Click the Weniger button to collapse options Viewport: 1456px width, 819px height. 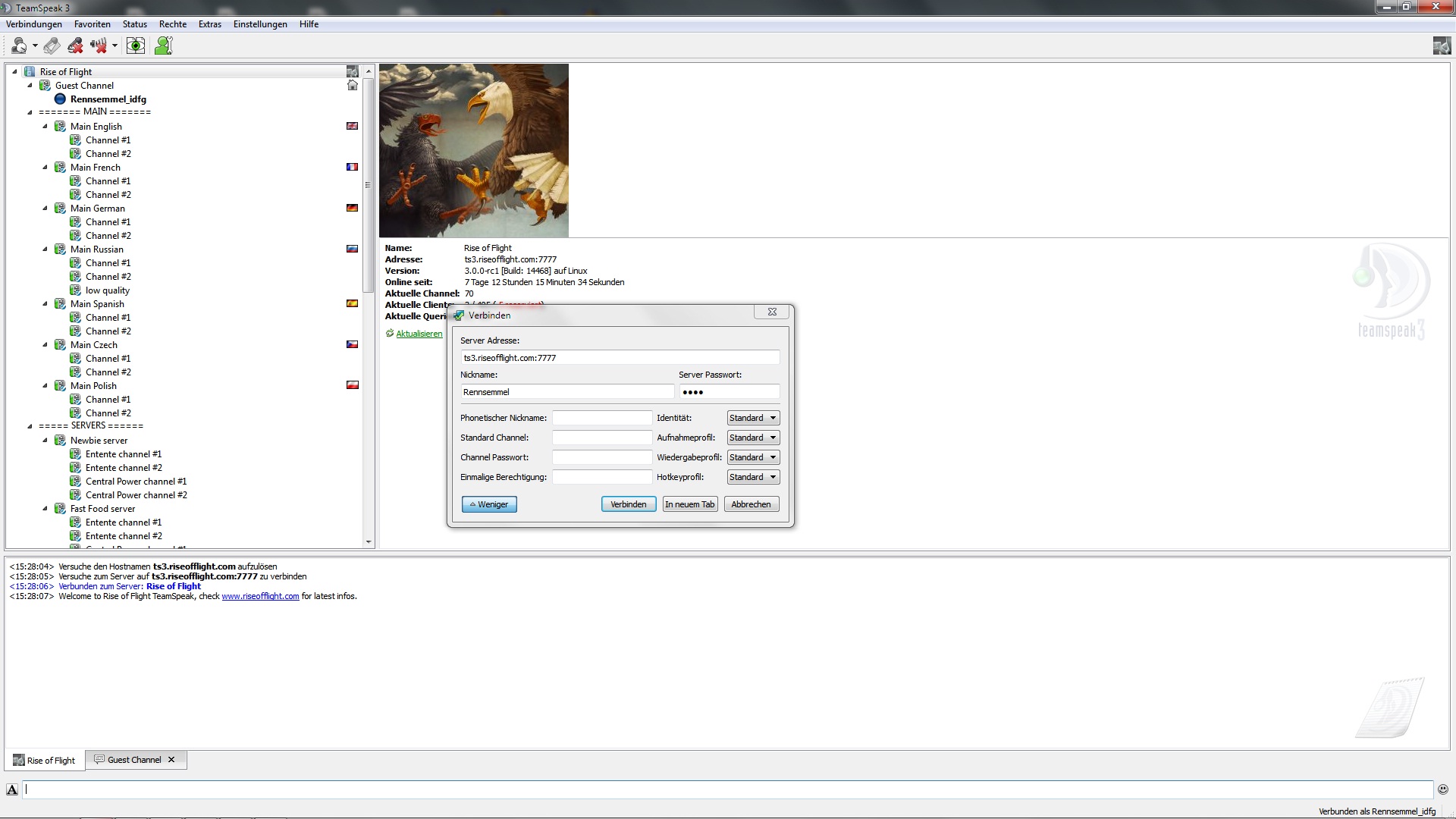[x=488, y=504]
